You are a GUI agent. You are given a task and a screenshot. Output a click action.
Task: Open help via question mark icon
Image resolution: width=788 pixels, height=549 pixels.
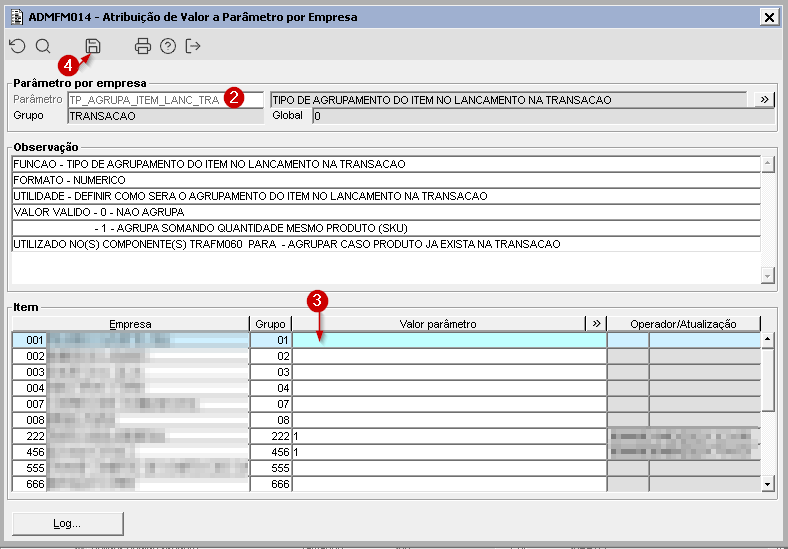tap(168, 46)
